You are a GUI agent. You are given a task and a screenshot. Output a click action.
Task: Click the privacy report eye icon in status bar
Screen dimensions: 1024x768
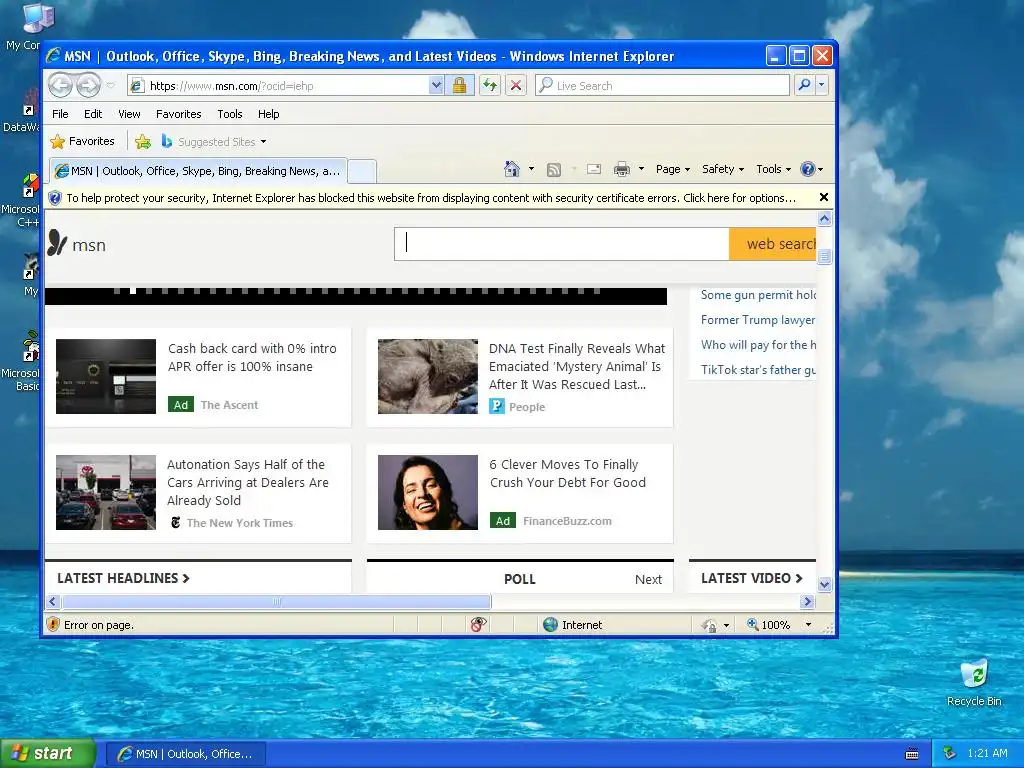tap(478, 625)
